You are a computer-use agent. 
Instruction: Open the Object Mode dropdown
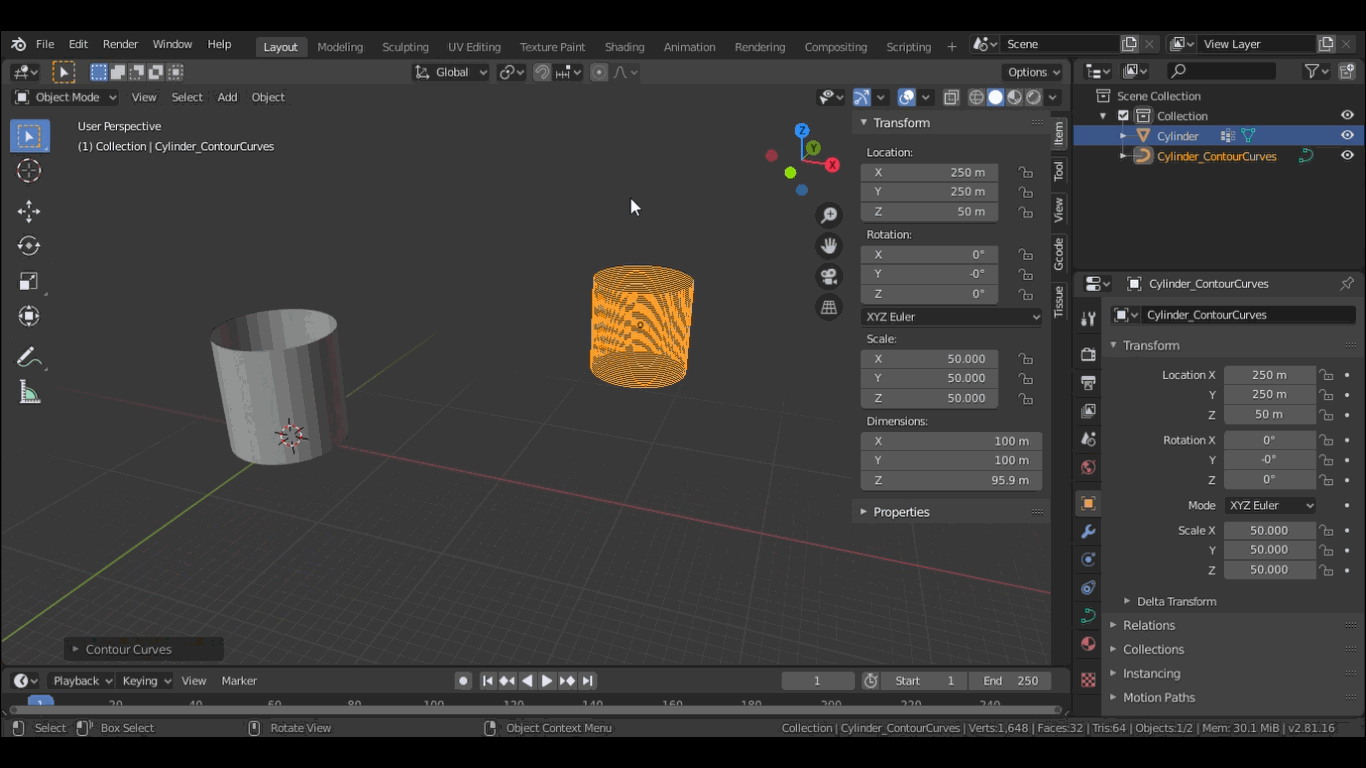66,97
